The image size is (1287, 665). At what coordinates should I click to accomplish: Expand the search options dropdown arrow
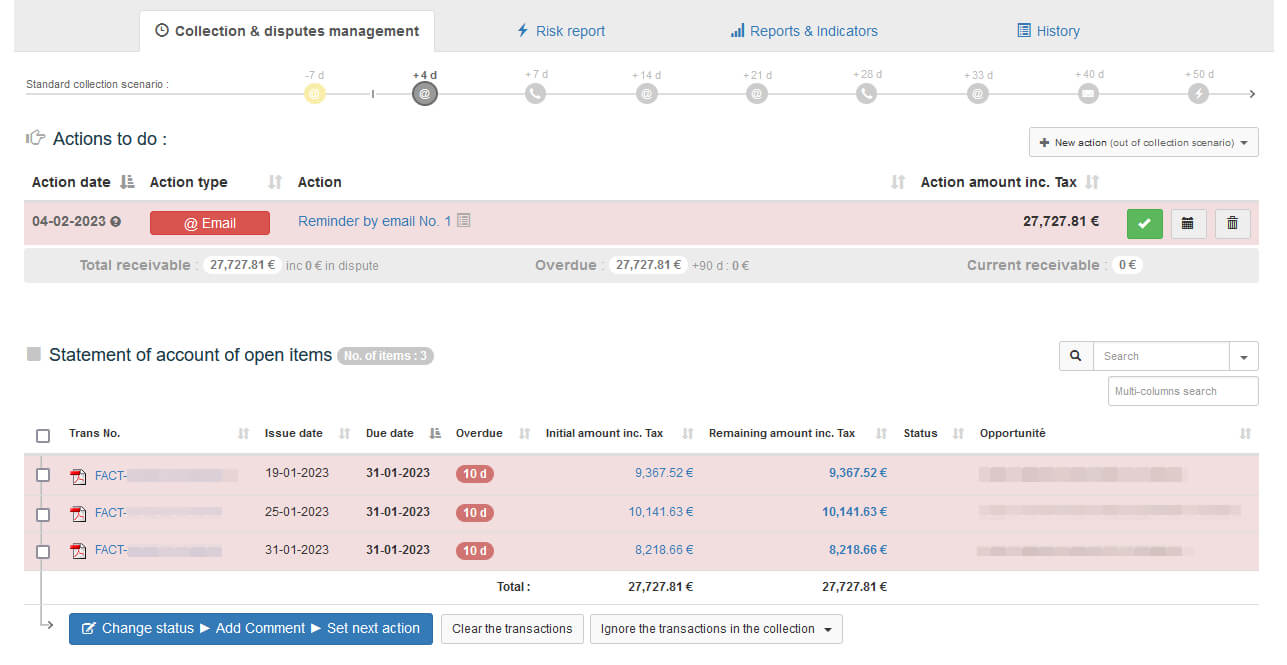(1244, 356)
